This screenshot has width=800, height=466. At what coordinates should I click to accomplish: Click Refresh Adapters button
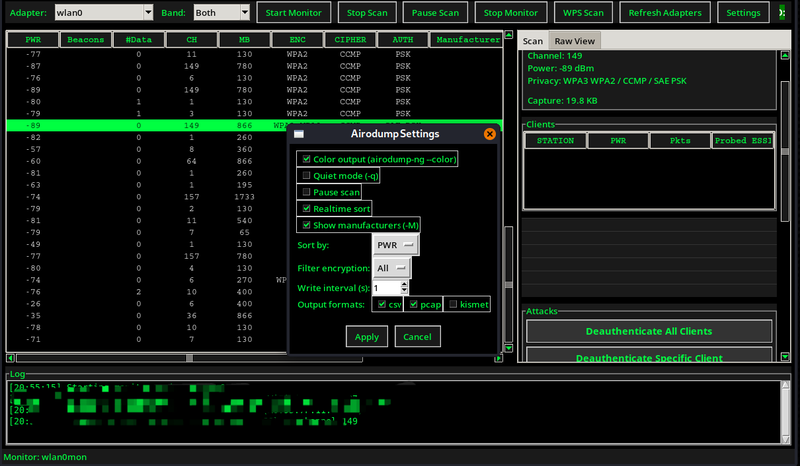[665, 13]
